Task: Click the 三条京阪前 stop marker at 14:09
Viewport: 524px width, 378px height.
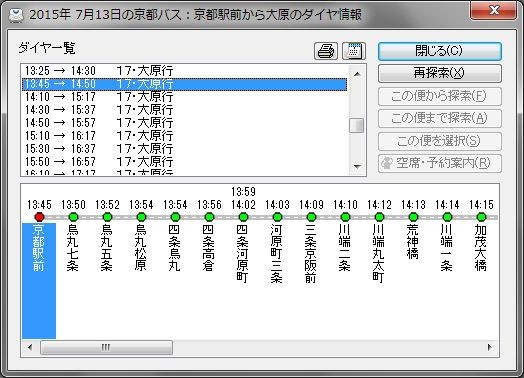Action: [x=311, y=217]
